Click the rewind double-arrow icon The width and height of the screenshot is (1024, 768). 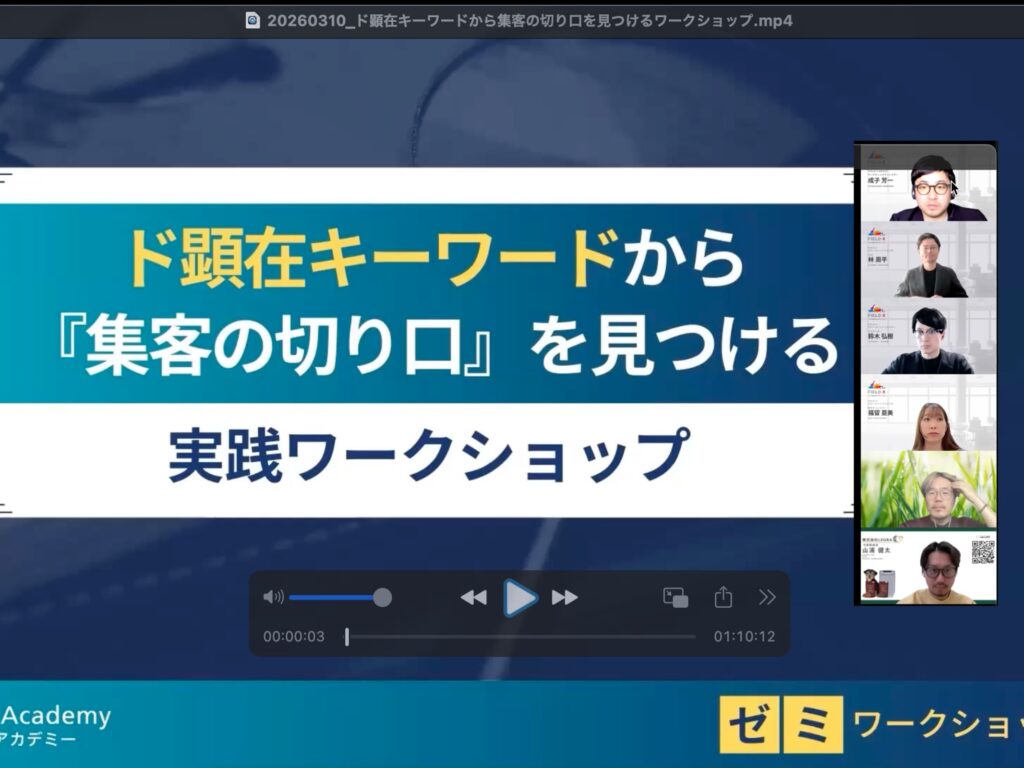point(473,598)
